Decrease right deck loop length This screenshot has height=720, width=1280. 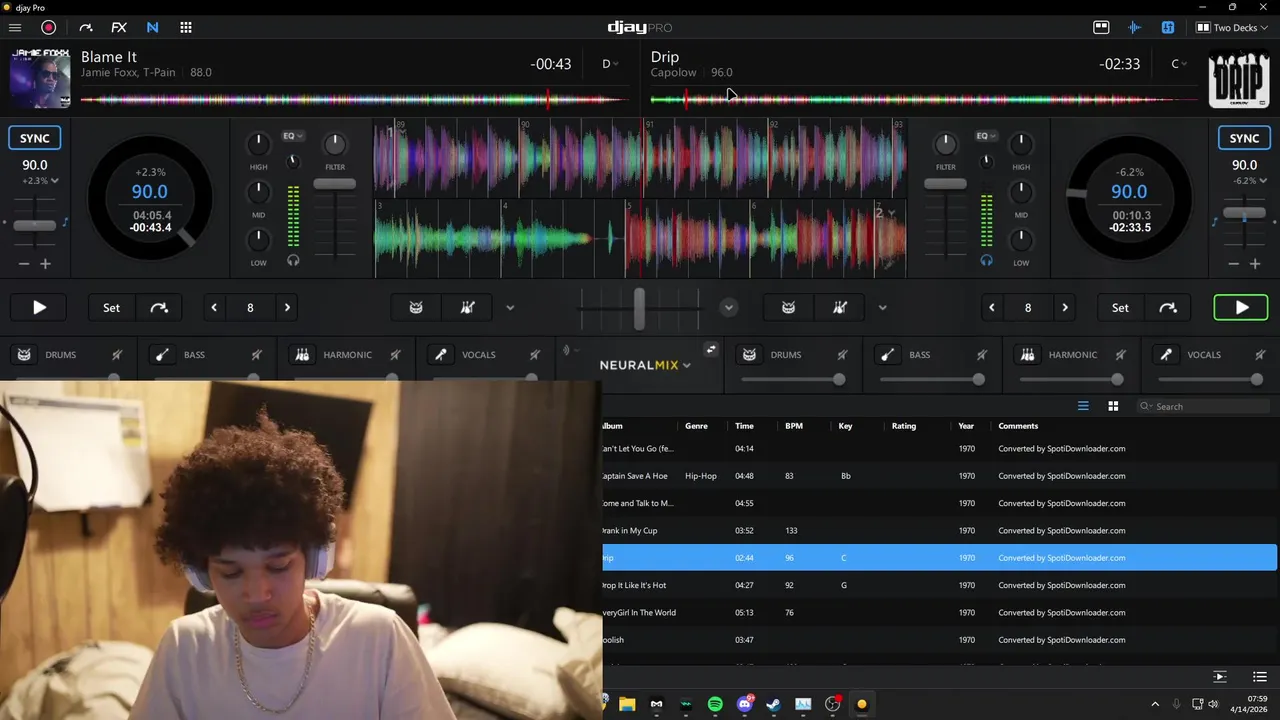[x=992, y=308]
